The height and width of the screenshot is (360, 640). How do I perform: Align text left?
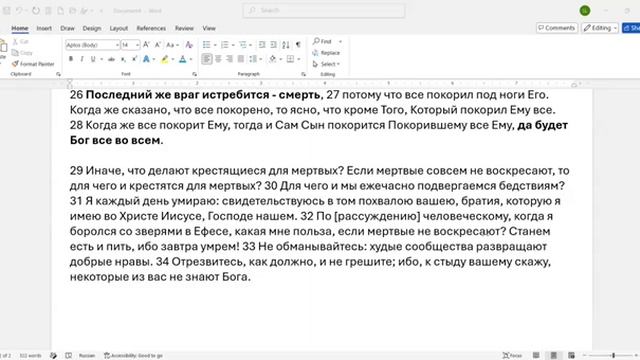click(207, 59)
